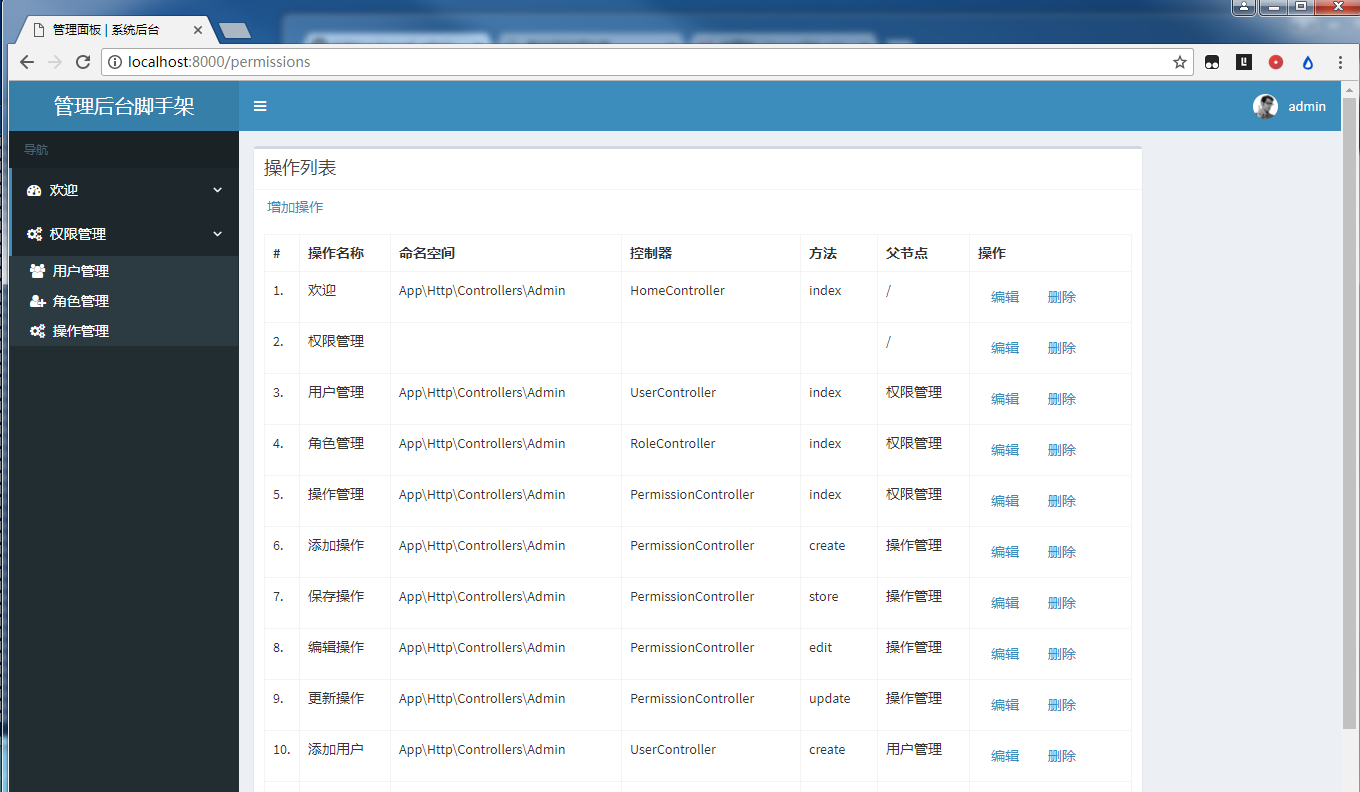Edit row 6 添加操作
This screenshot has height=792, width=1360.
coord(1005,552)
